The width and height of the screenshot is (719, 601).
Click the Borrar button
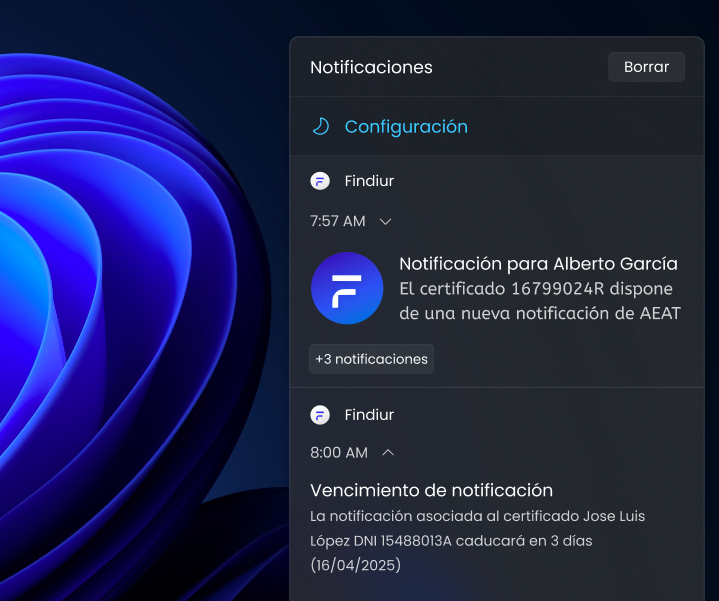click(x=646, y=67)
